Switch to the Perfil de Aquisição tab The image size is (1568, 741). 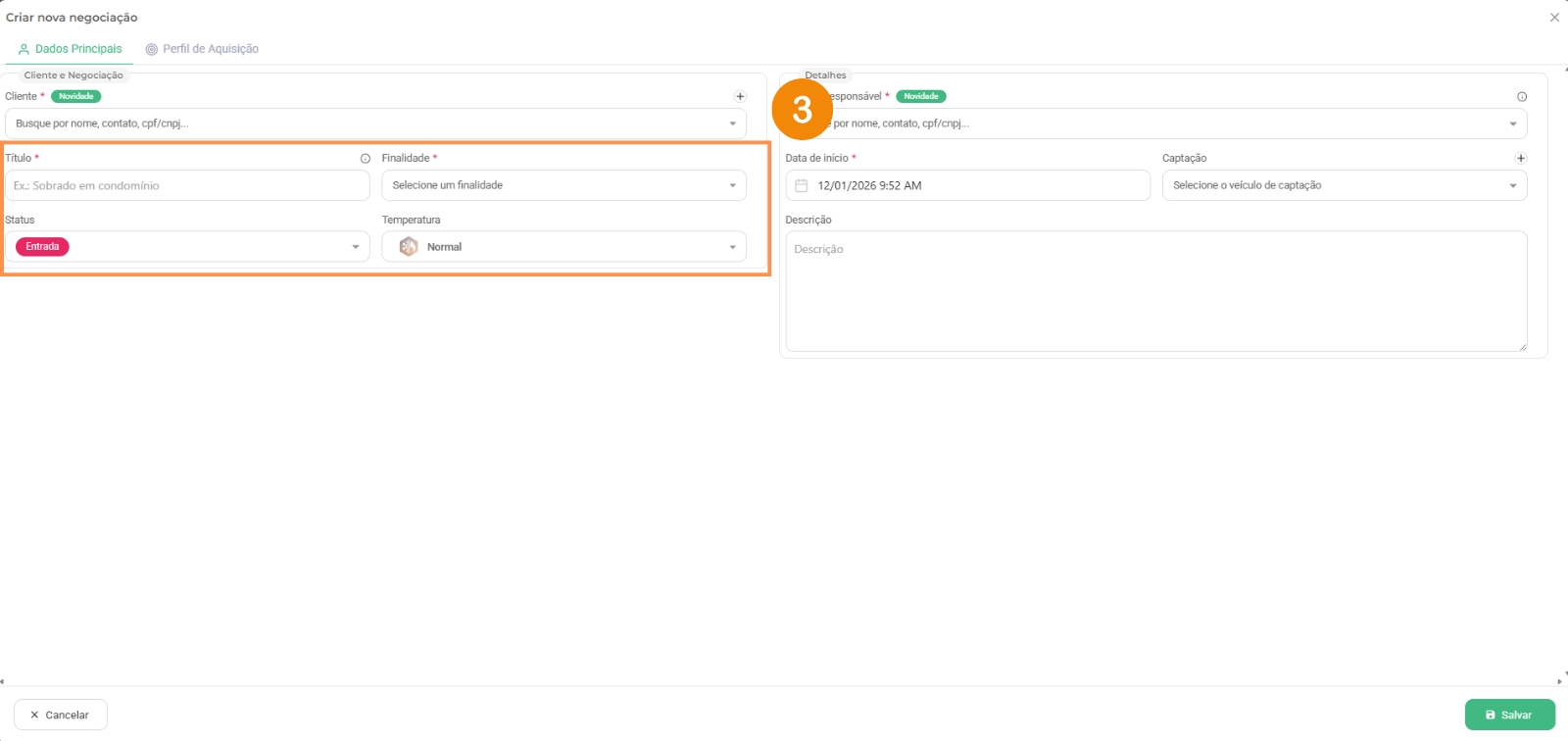[202, 49]
